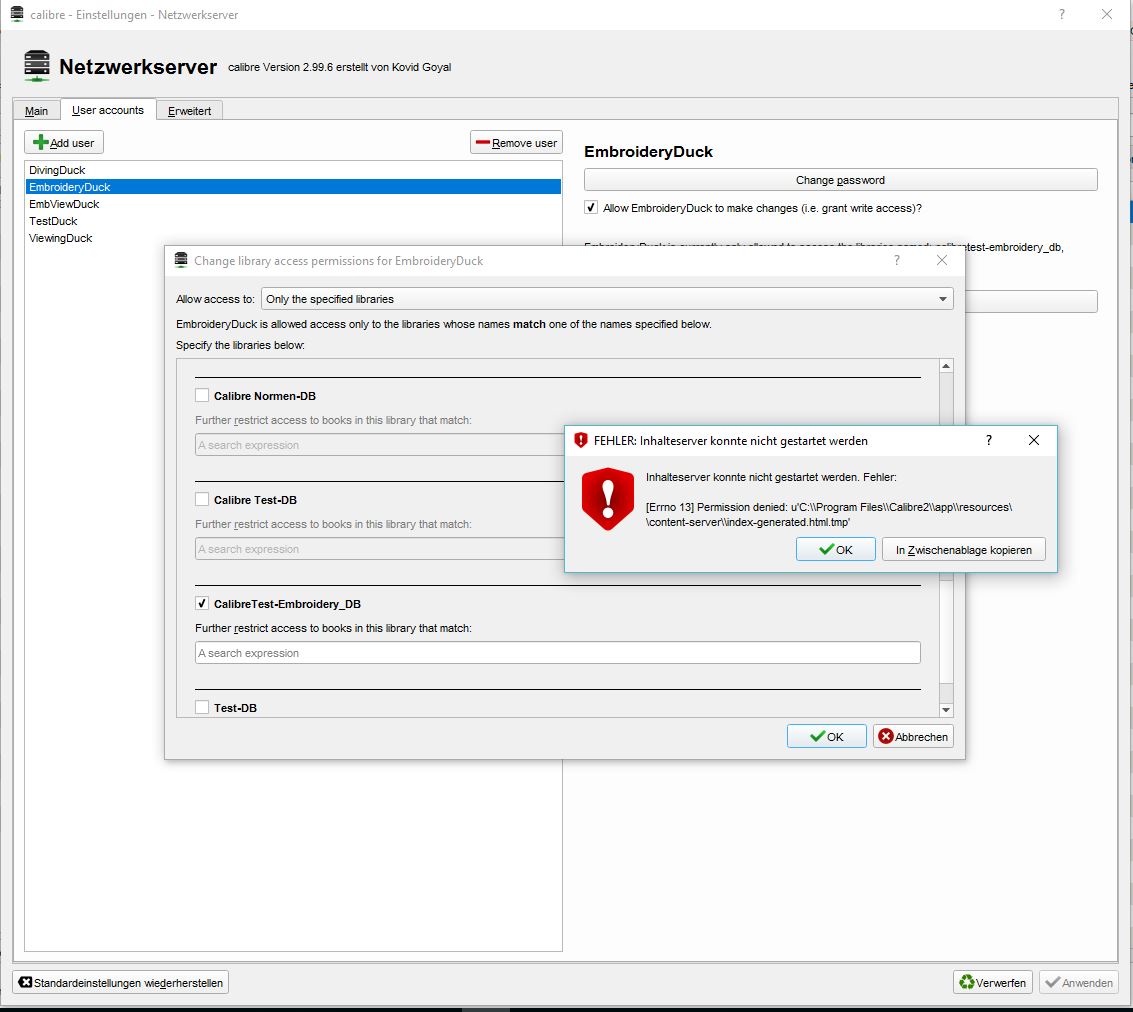Screen dimensions: 1133x1012
Task: Click search expression field under CalibreTest-Embroidery_DB
Action: point(557,652)
